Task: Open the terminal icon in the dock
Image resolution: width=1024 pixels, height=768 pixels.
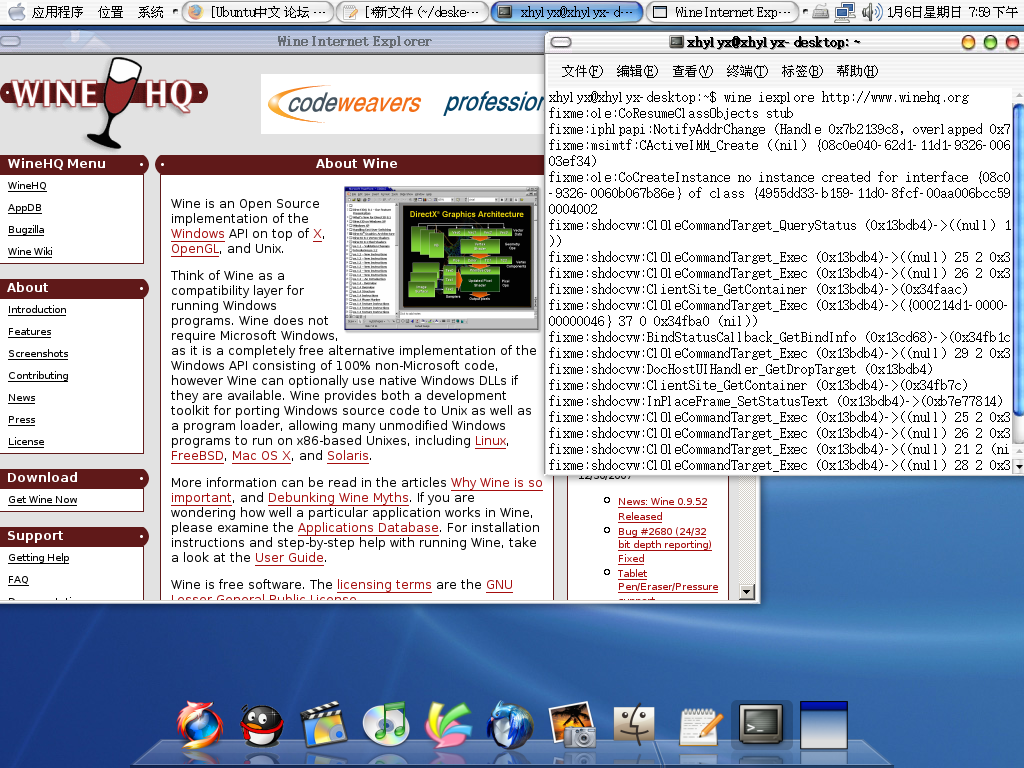Action: coord(761,724)
